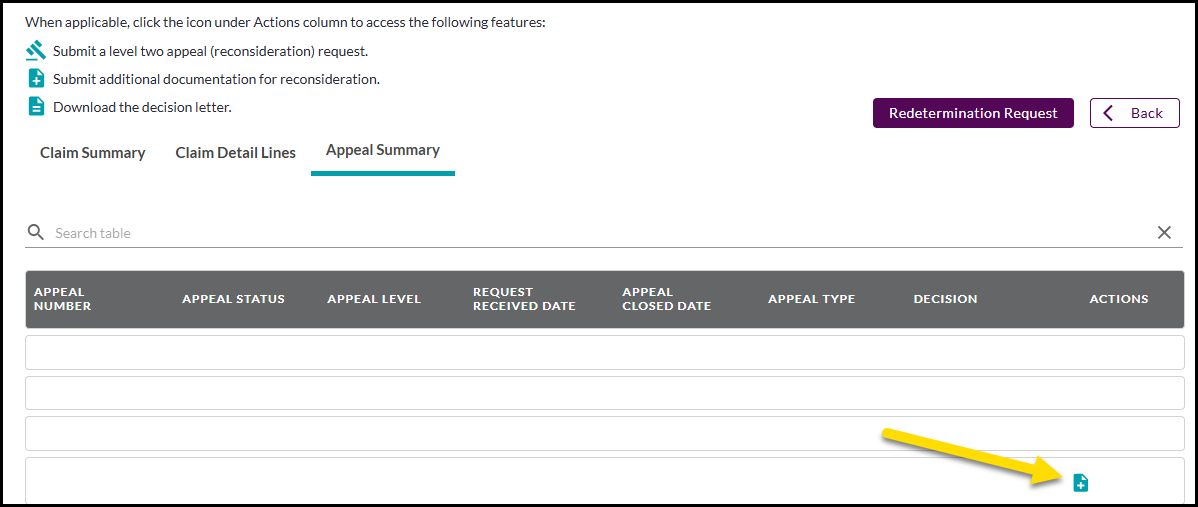Click the gavel level two appeal icon

click(x=36, y=51)
